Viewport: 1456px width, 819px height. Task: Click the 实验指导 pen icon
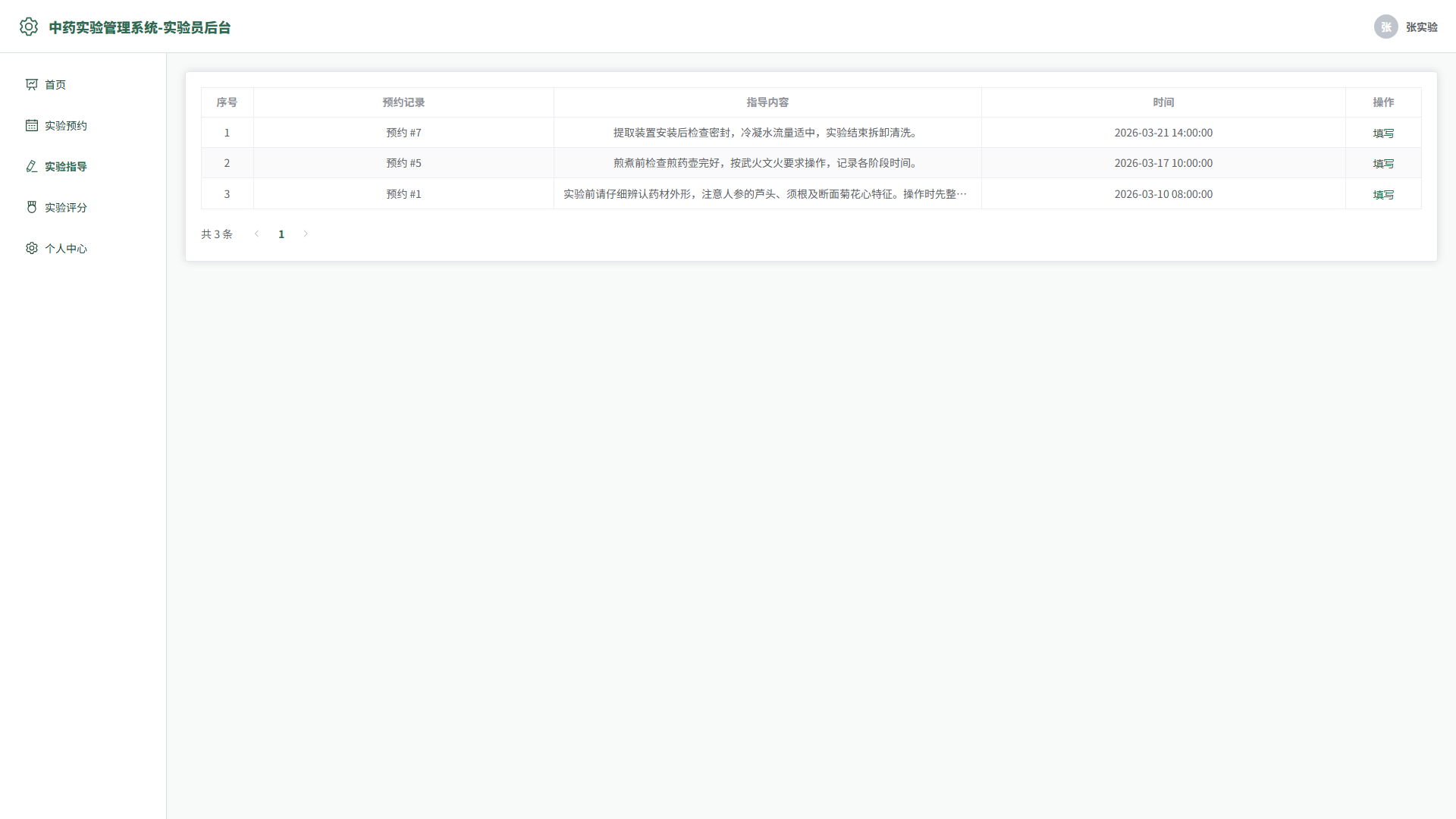[32, 166]
